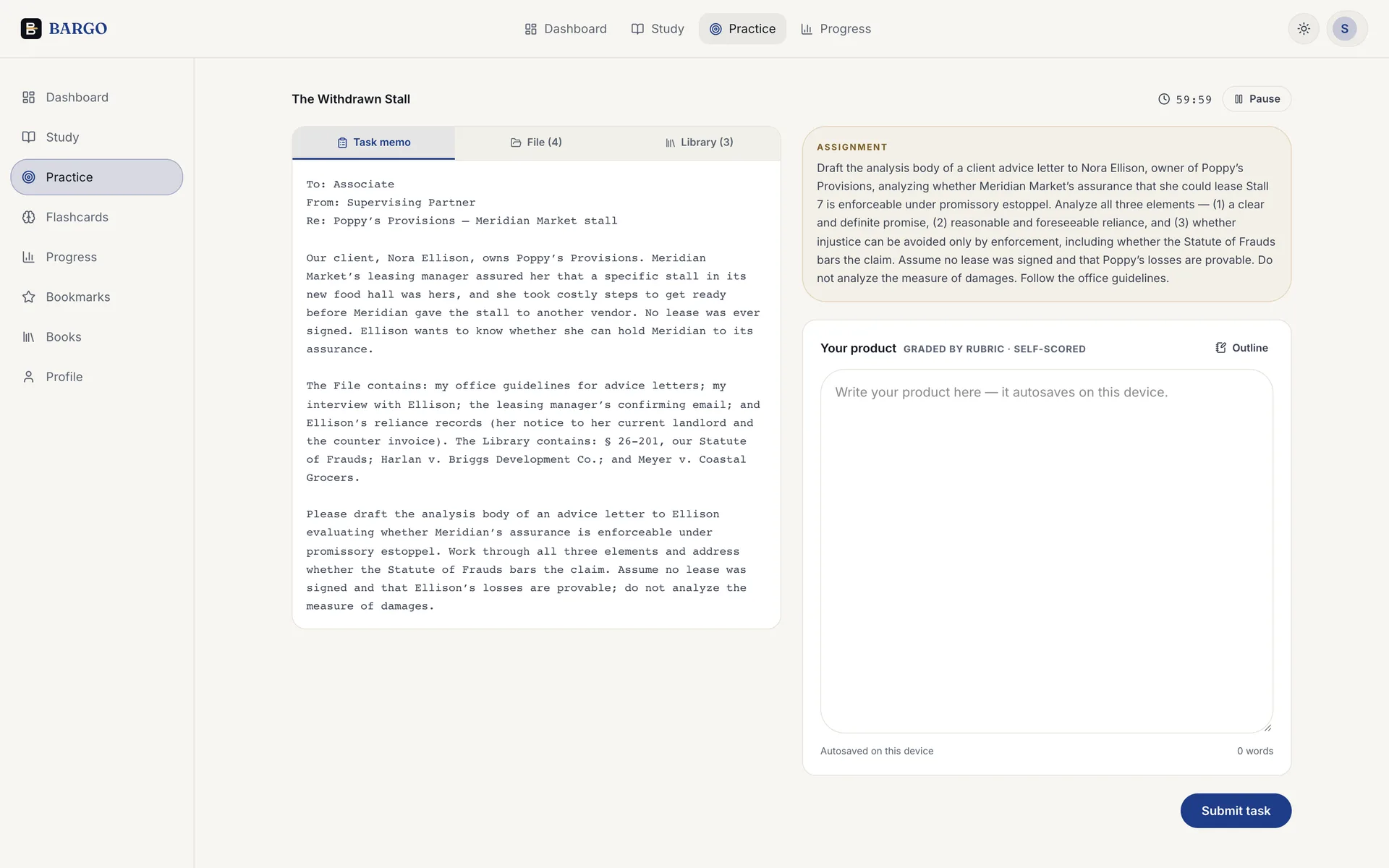Screen dimensions: 1389x868
Task: Go to Bookmarks in the sidebar
Action: (97, 297)
